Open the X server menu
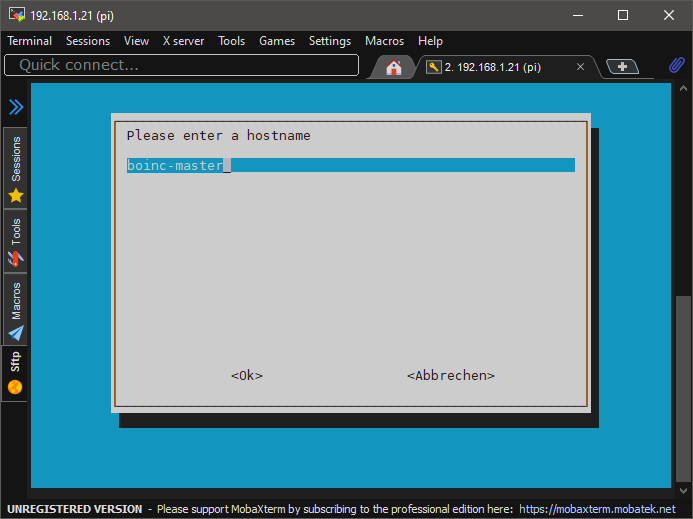The image size is (693, 519). [x=183, y=41]
